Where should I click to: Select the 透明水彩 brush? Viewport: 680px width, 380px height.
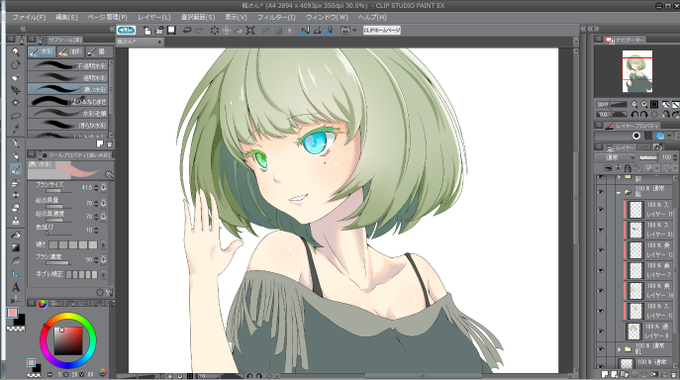[x=68, y=78]
